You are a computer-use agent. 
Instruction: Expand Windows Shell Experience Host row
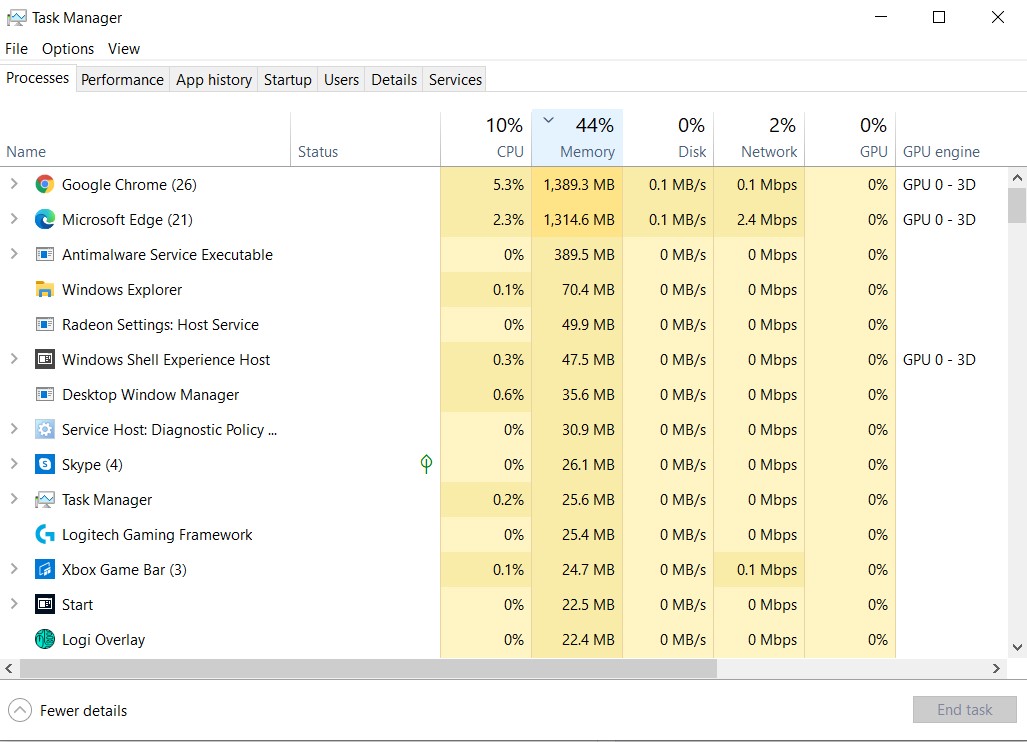[14, 359]
